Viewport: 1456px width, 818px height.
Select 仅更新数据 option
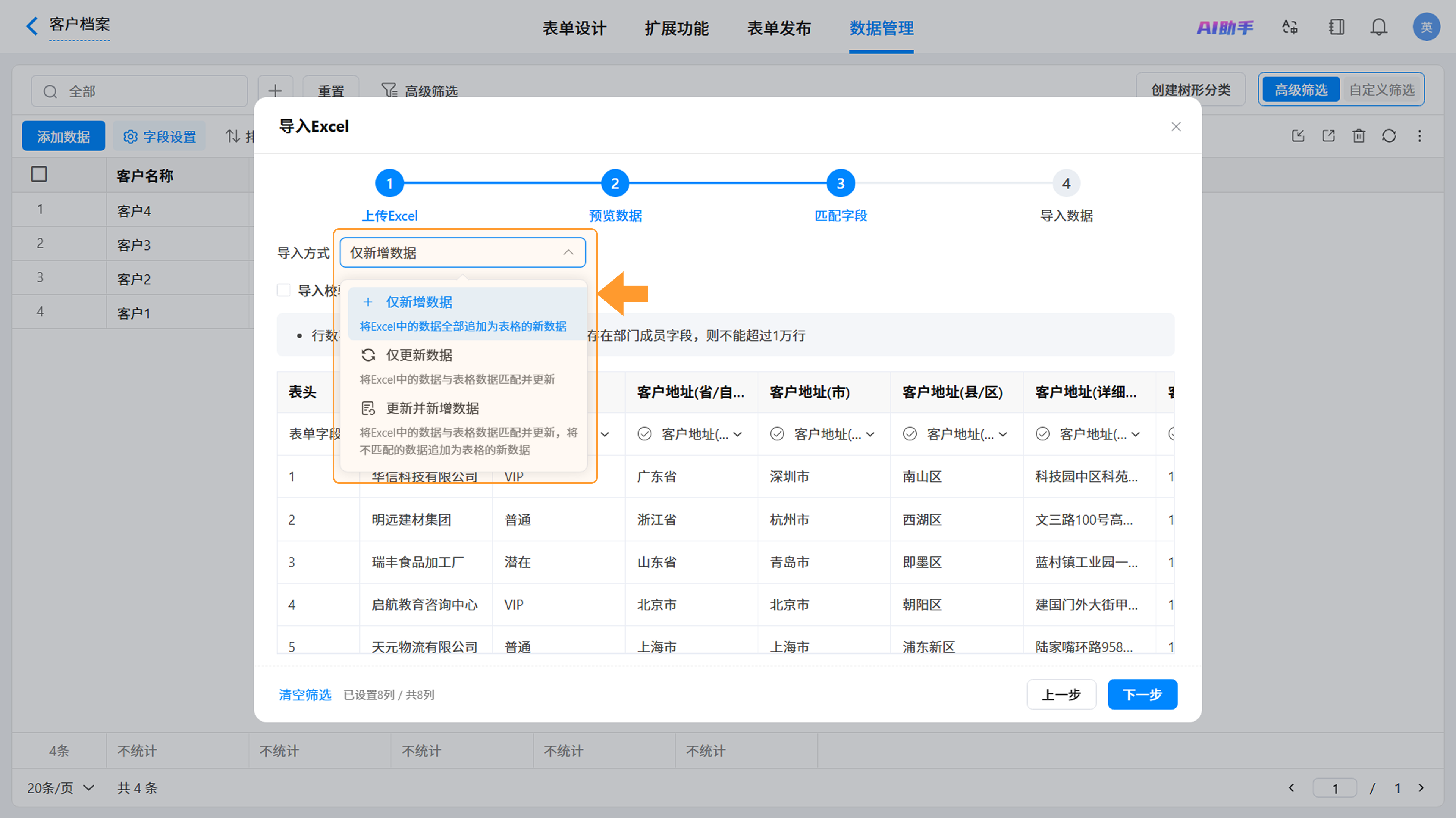[467, 366]
